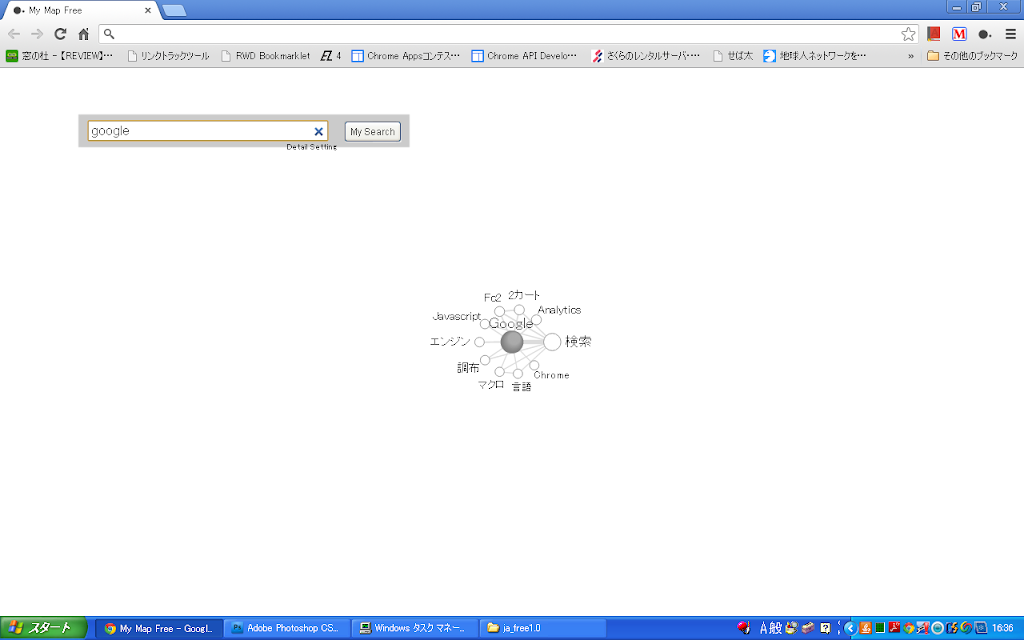Reload the page
Viewport: 1024px width, 640px height.
tap(60, 34)
